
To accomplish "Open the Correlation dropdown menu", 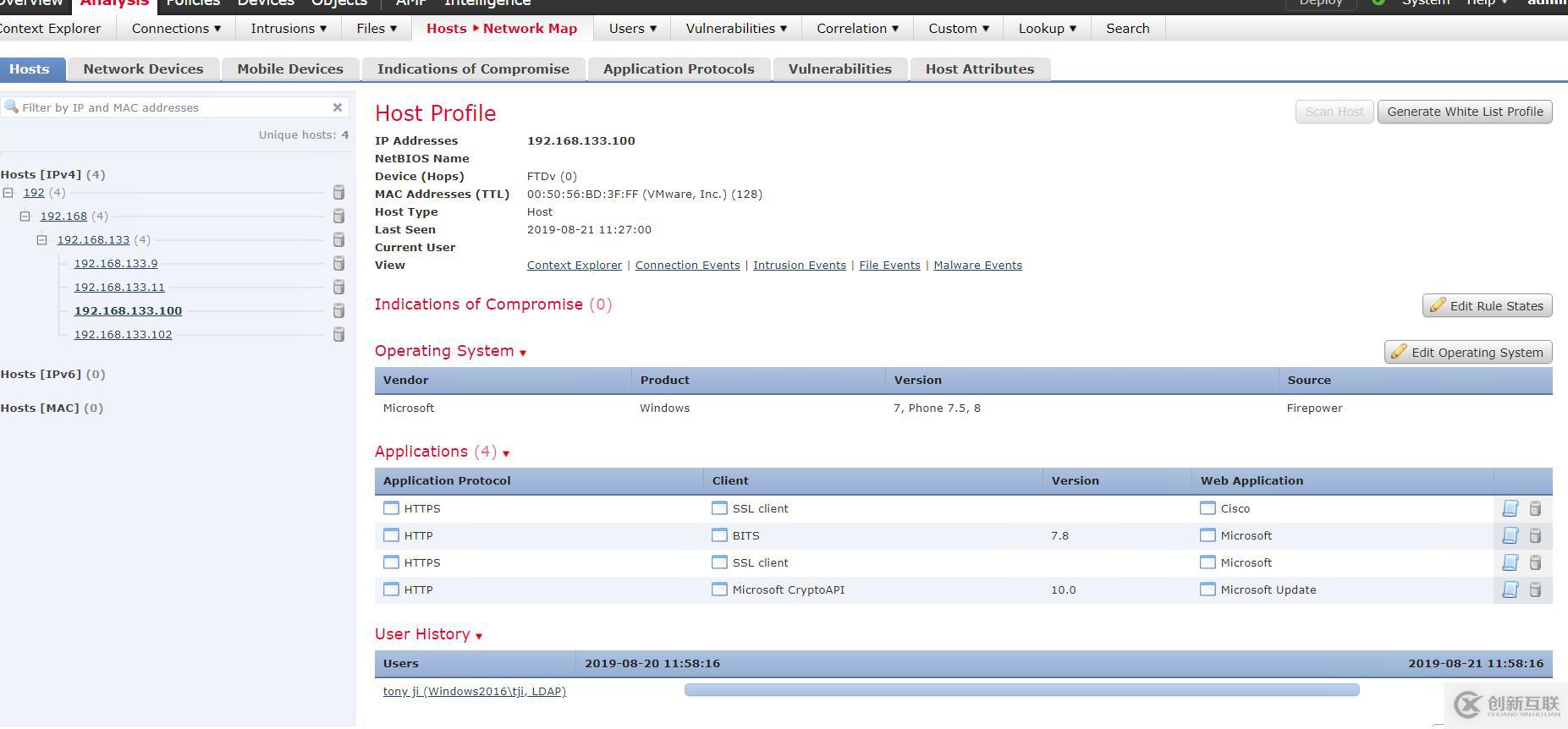I will (x=857, y=28).
